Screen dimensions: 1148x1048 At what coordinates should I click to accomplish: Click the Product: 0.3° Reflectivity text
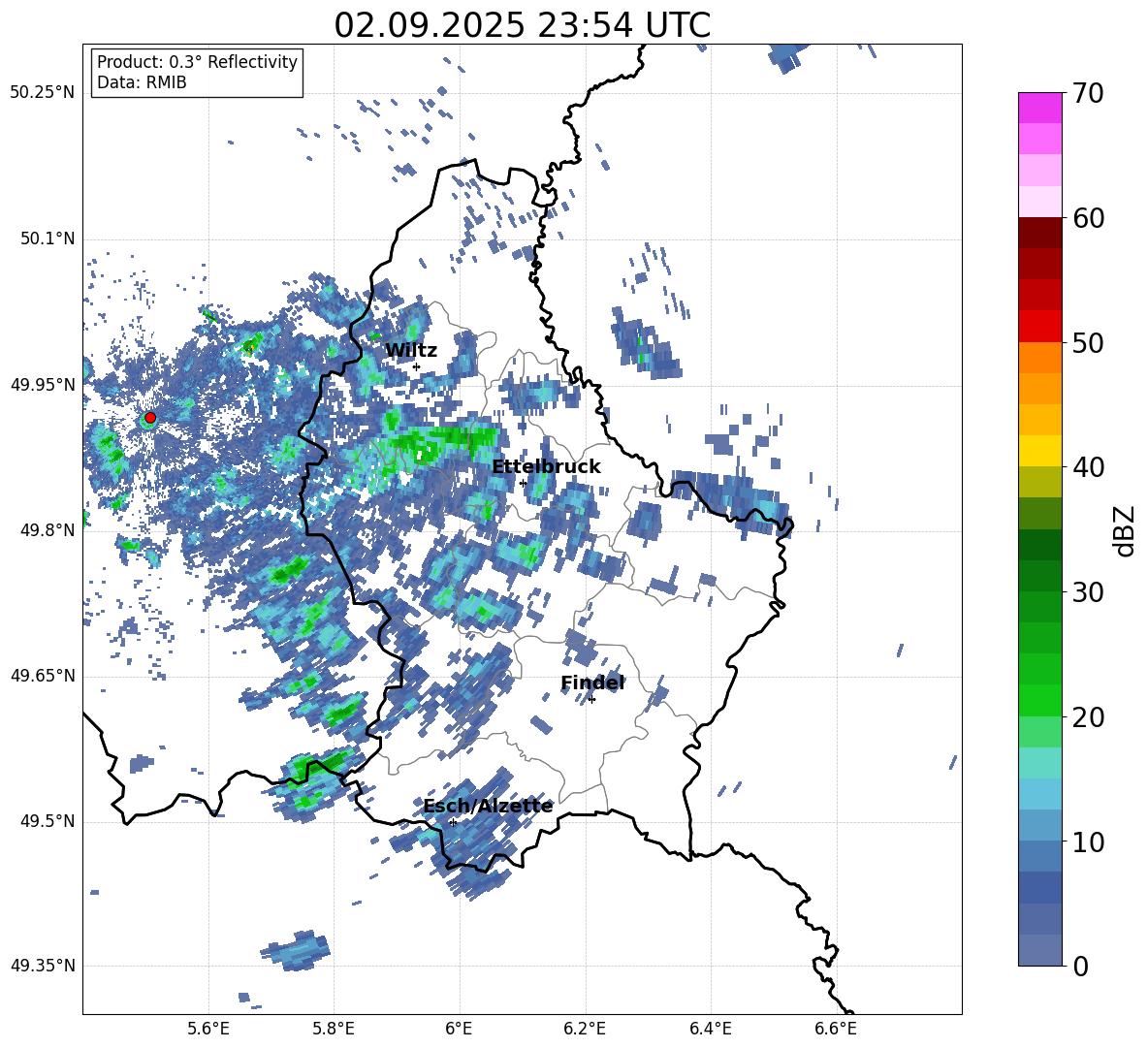coord(197,62)
